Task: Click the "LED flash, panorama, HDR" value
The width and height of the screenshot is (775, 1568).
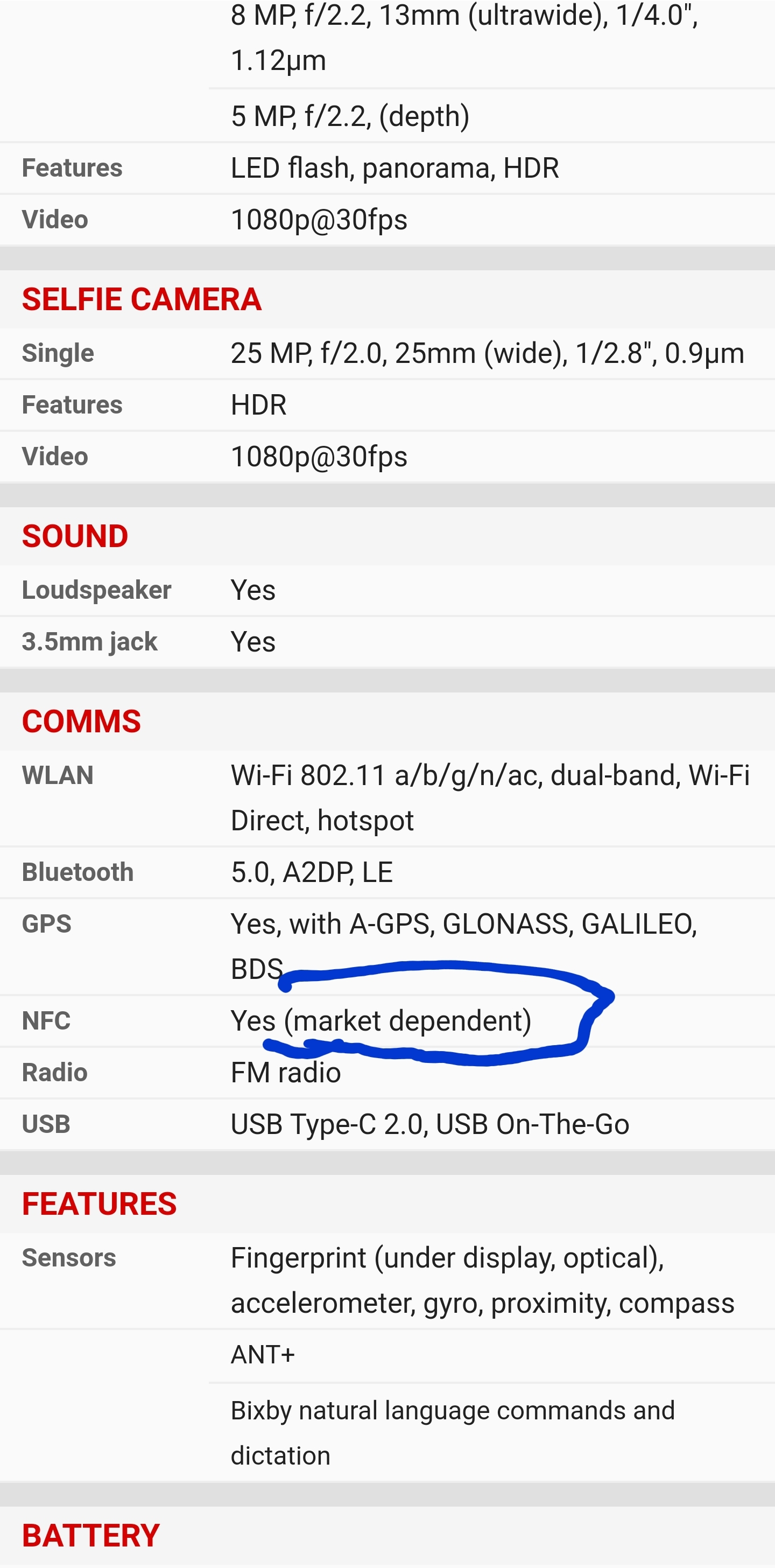Action: click(395, 168)
